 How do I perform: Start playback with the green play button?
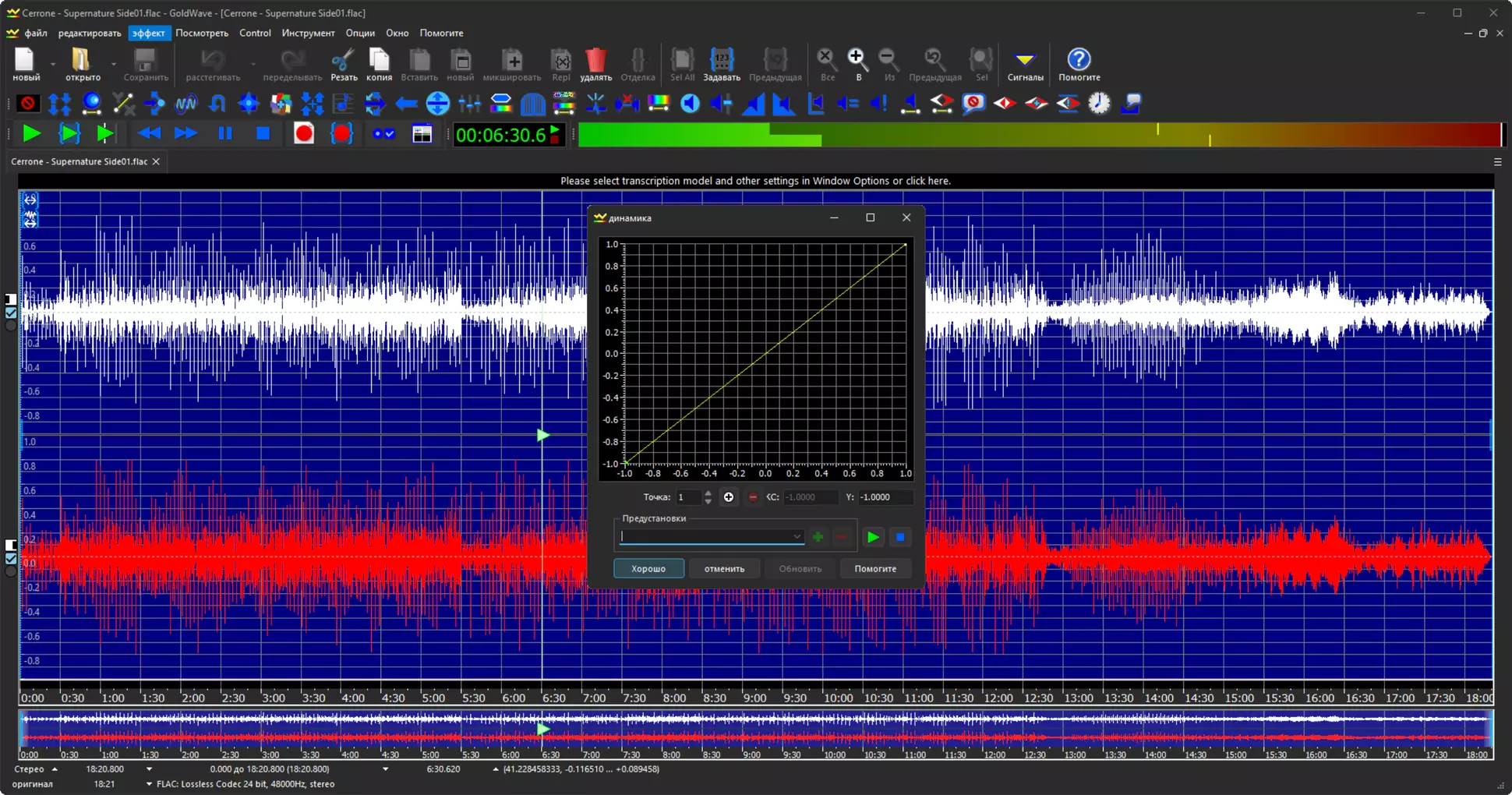pyautogui.click(x=31, y=134)
